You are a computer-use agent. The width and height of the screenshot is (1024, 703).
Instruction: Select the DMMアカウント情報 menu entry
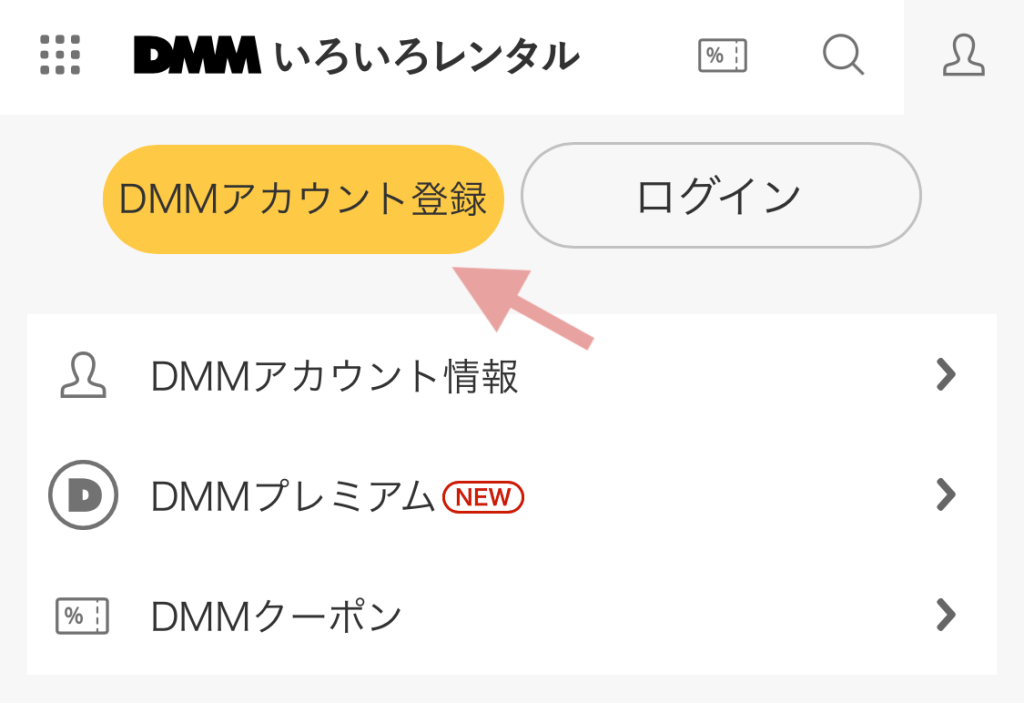click(512, 375)
